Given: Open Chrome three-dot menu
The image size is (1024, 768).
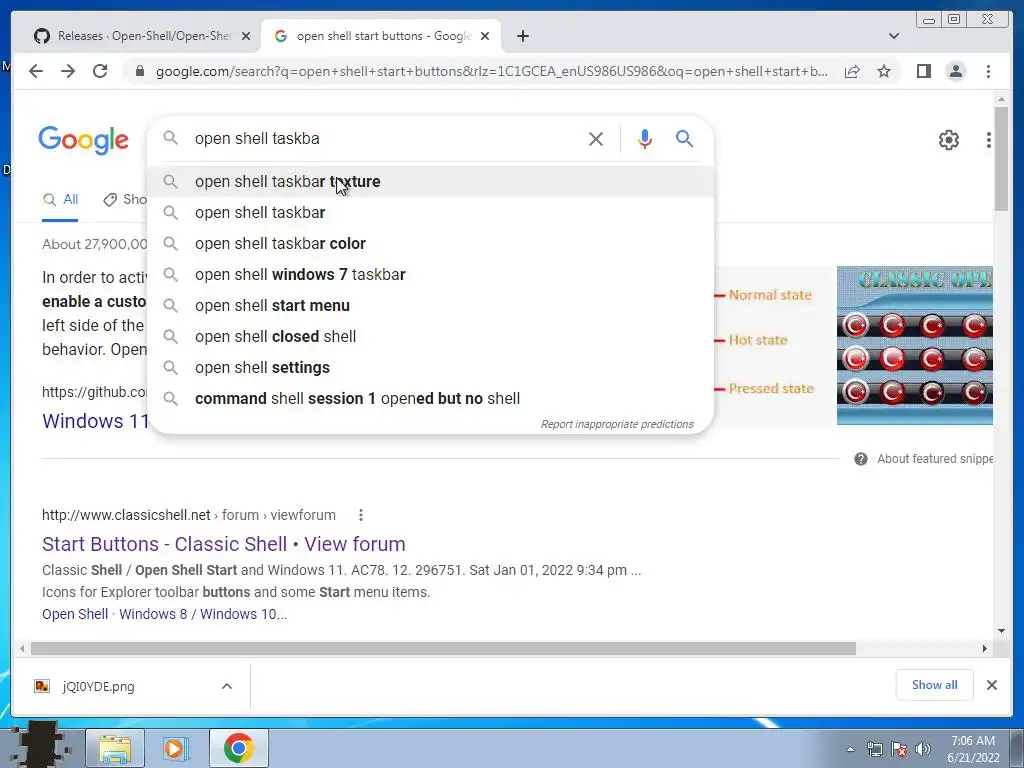Looking at the screenshot, I should [988, 71].
